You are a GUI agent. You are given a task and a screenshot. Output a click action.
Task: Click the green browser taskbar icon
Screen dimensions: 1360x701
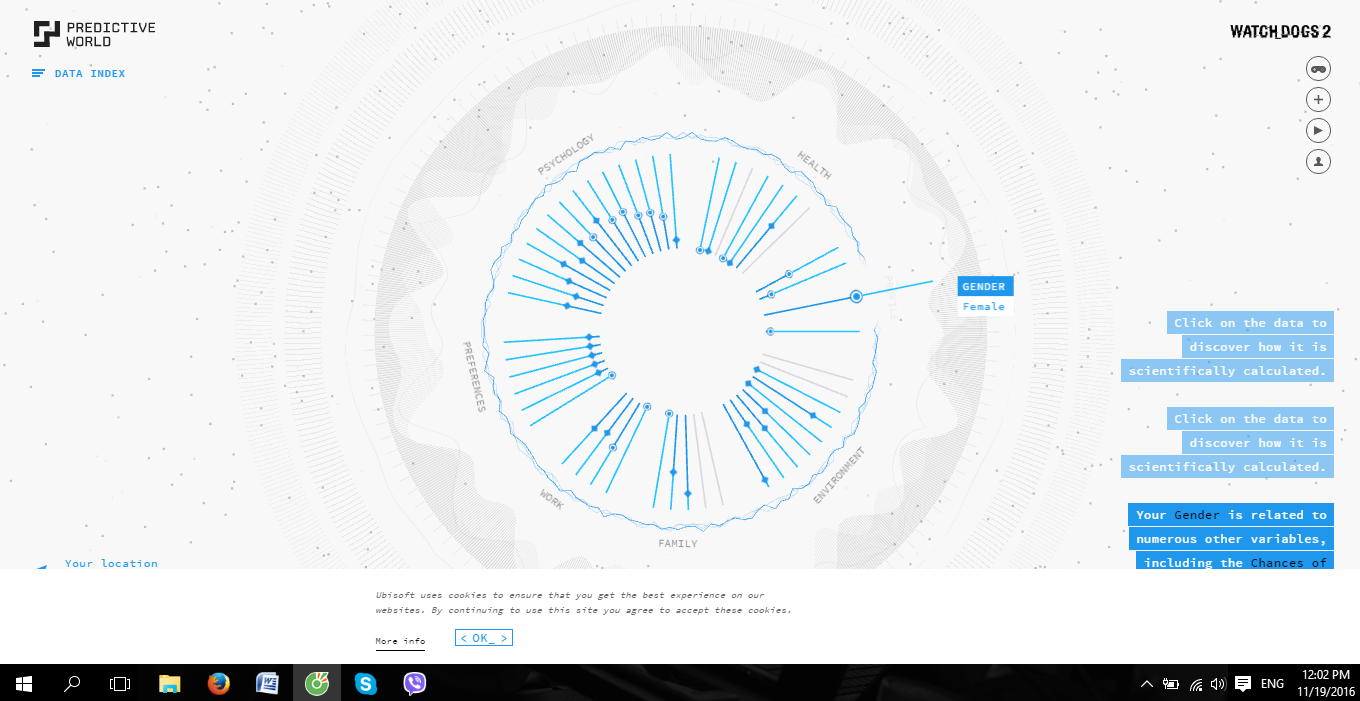[x=317, y=684]
